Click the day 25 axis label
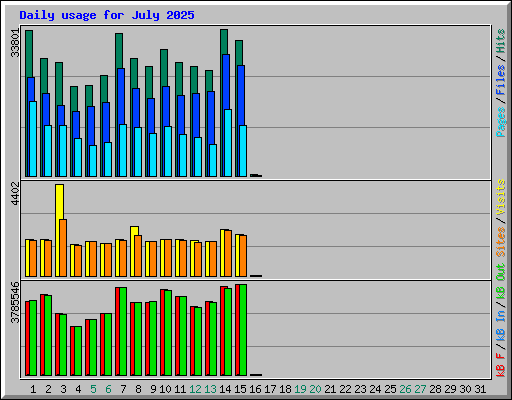512x400 pixels. [x=390, y=389]
